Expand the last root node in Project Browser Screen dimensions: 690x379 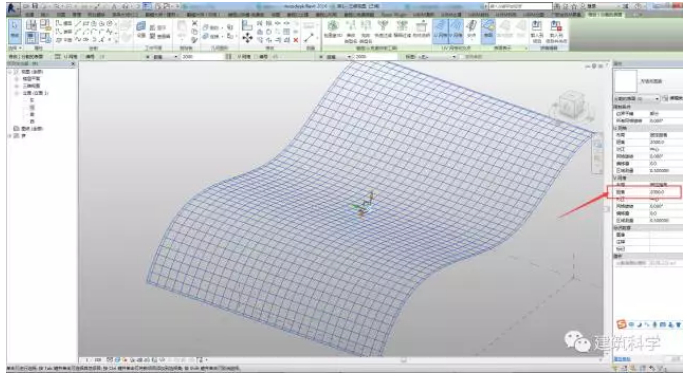(x=10, y=136)
